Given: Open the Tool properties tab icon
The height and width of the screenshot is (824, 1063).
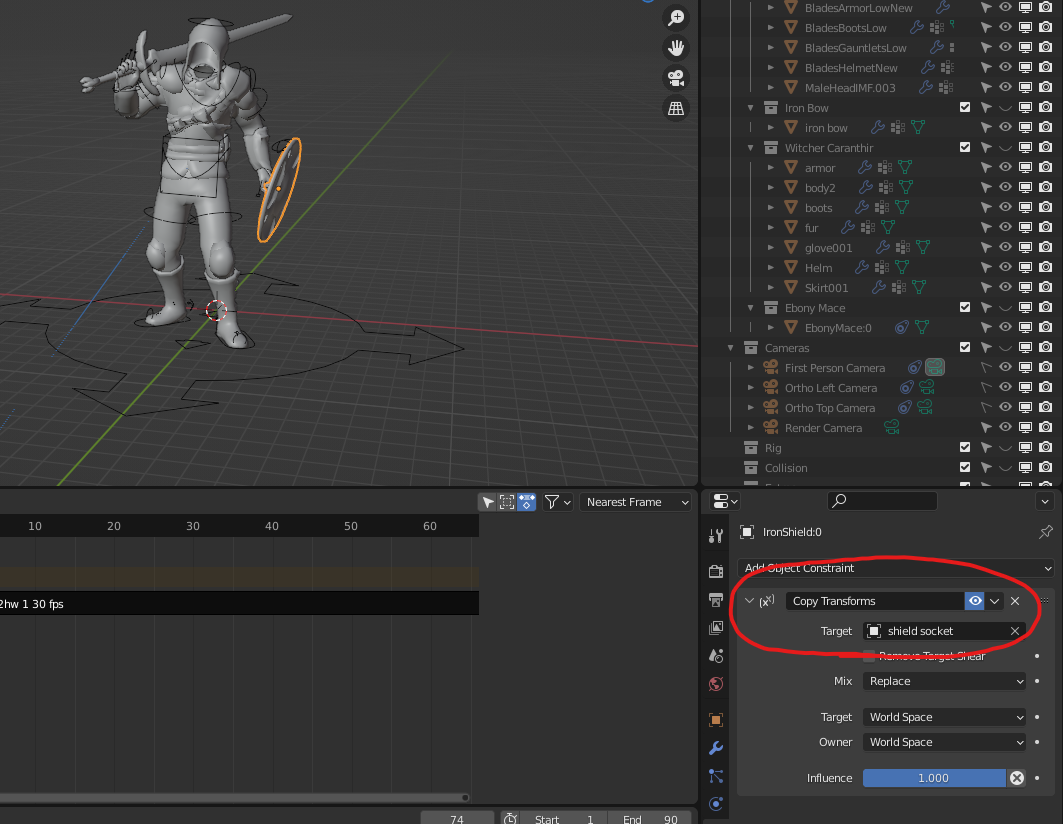Looking at the screenshot, I should tap(716, 536).
